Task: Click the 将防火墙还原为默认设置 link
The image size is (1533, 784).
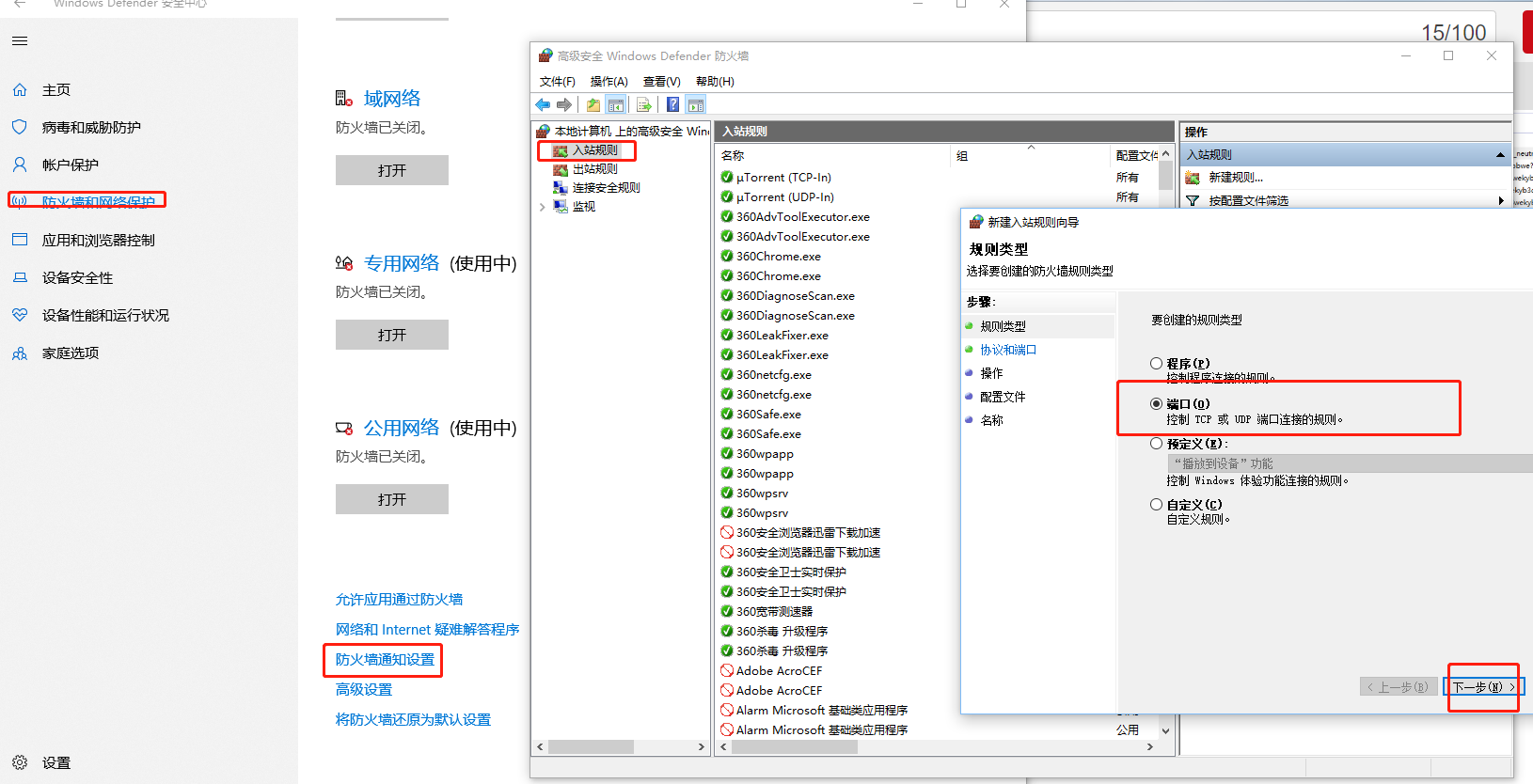Action: (x=413, y=719)
